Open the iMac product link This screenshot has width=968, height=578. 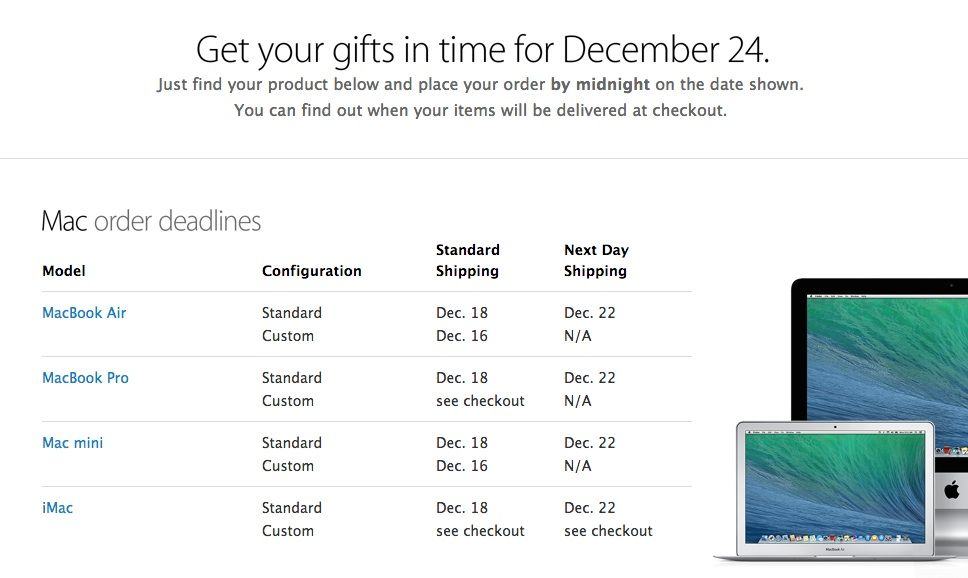coord(57,508)
